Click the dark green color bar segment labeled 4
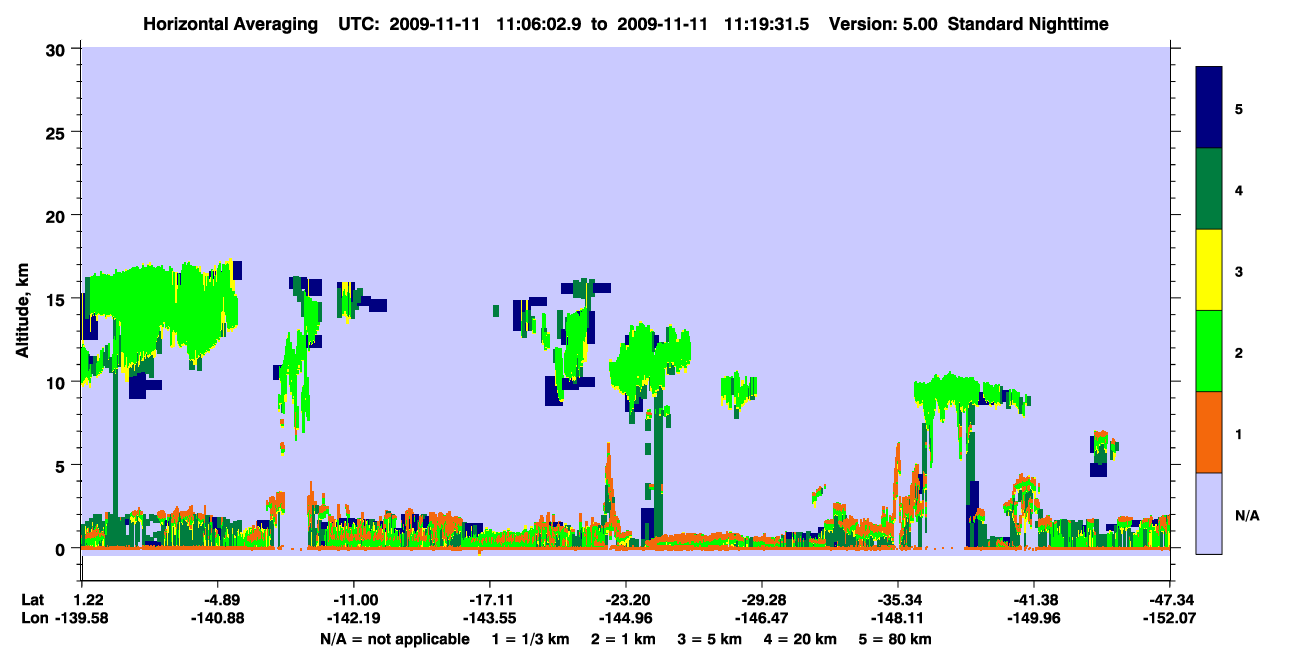 coord(1209,189)
